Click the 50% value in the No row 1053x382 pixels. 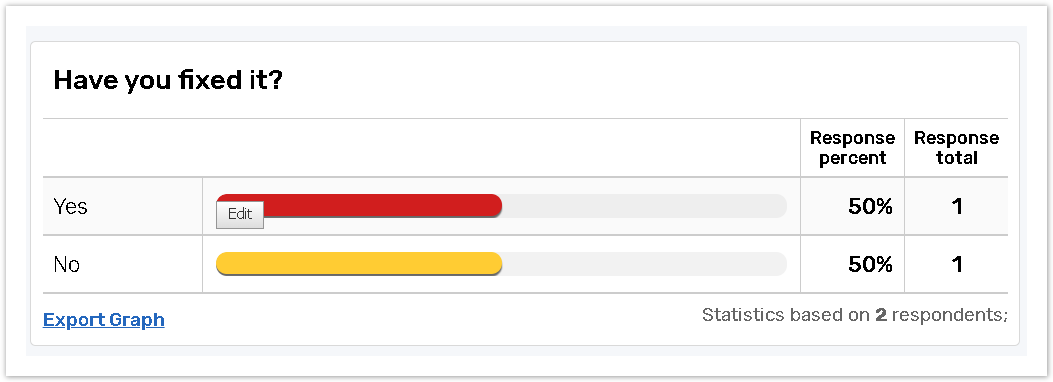point(870,265)
